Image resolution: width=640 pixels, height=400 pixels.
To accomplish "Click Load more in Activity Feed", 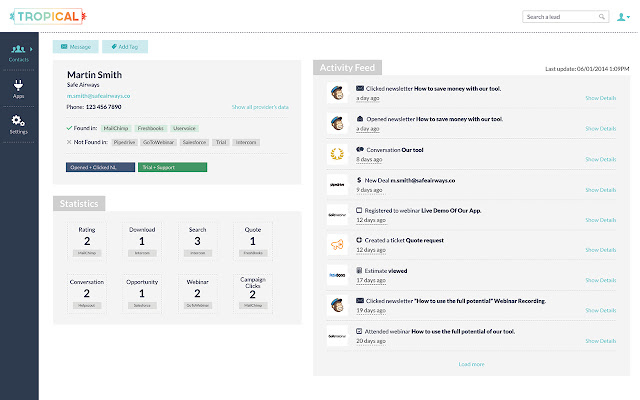I will point(471,364).
